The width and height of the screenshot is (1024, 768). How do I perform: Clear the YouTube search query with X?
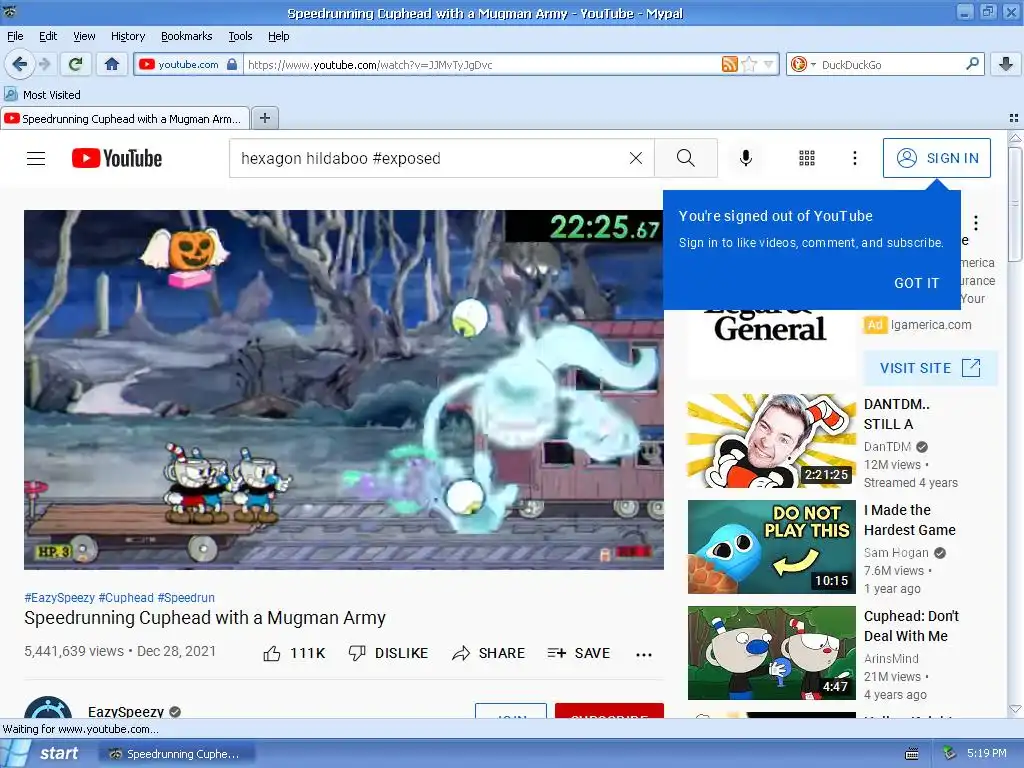click(x=635, y=158)
